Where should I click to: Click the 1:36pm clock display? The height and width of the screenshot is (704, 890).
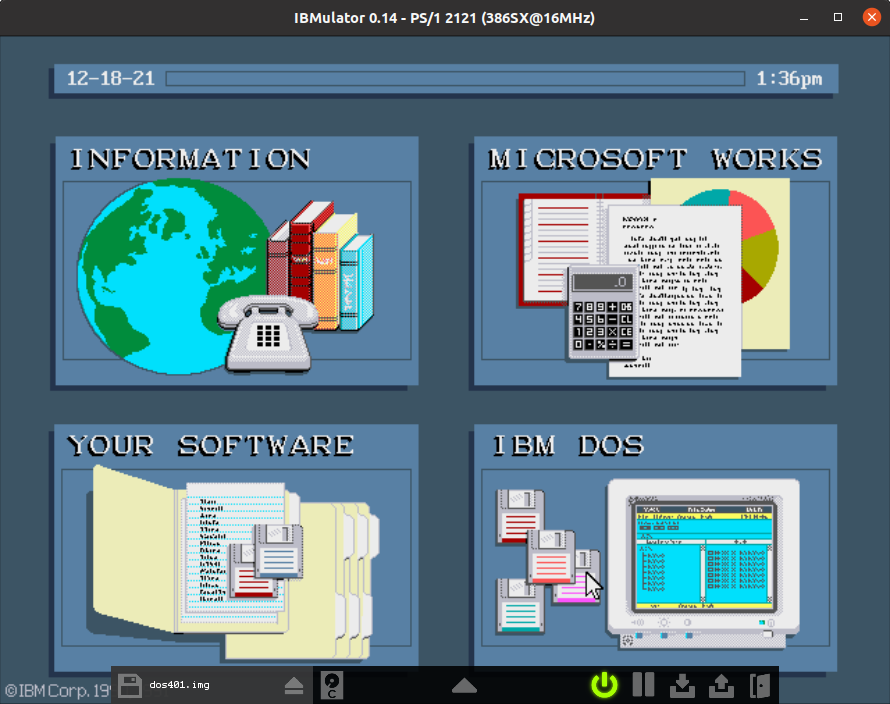(x=789, y=78)
